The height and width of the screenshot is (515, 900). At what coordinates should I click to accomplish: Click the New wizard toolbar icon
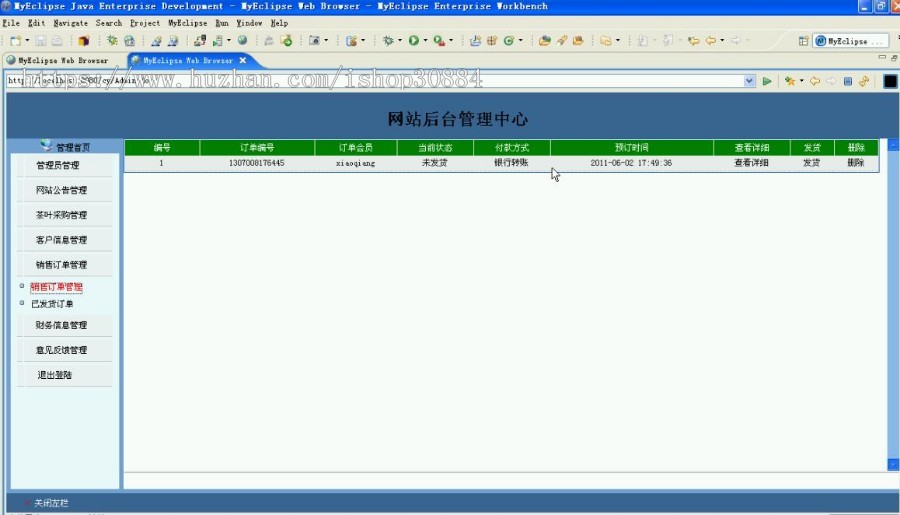point(15,41)
